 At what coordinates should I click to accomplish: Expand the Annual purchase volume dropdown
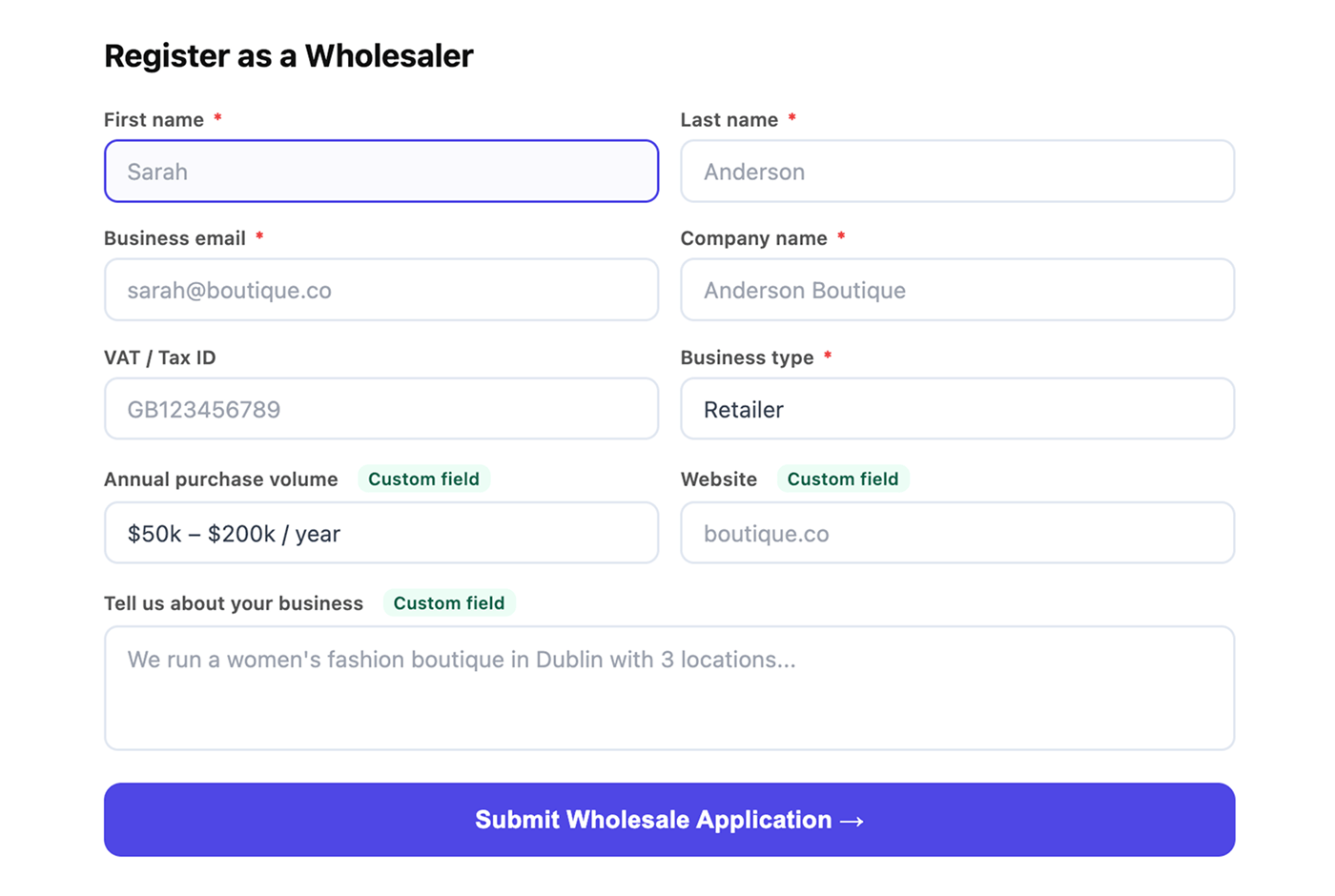[381, 533]
